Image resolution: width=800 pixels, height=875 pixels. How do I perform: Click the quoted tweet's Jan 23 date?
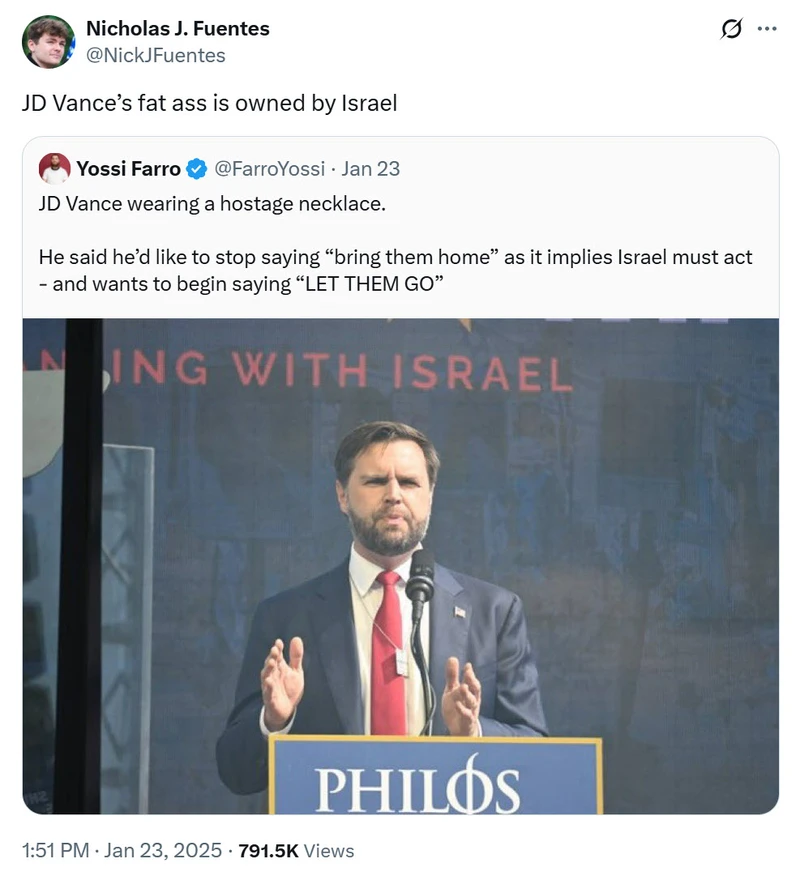(370, 169)
